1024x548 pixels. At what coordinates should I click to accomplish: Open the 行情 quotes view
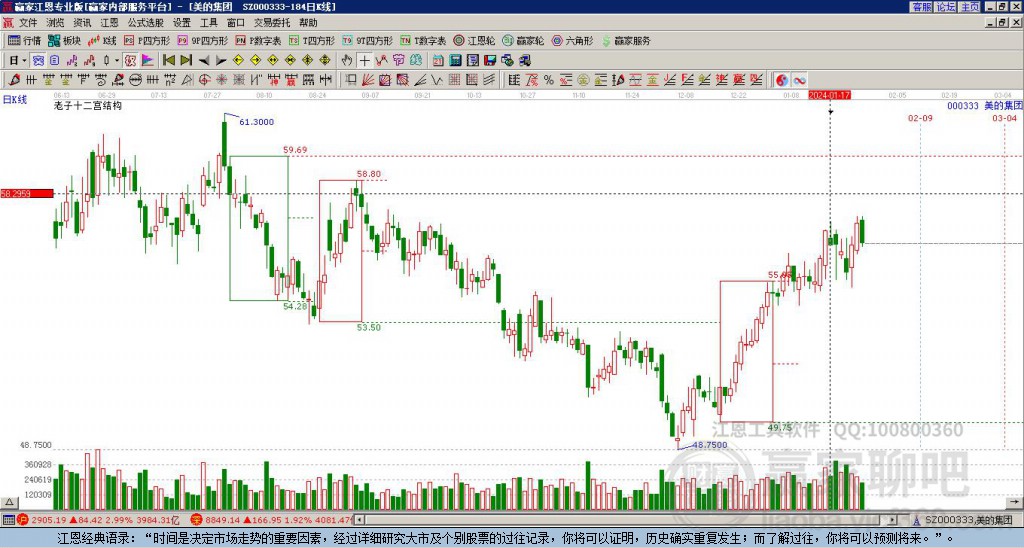pyautogui.click(x=25, y=40)
